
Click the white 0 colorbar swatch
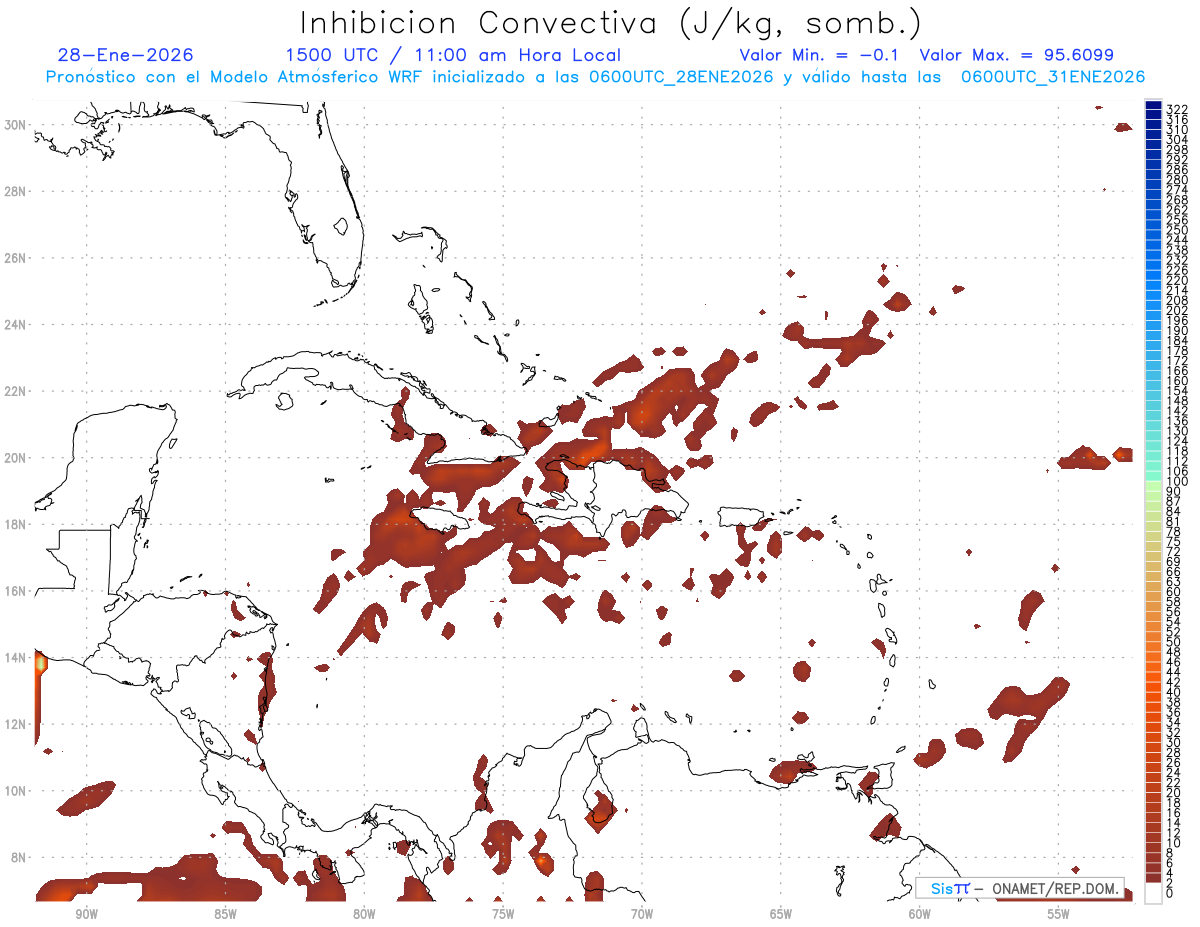click(x=1153, y=891)
